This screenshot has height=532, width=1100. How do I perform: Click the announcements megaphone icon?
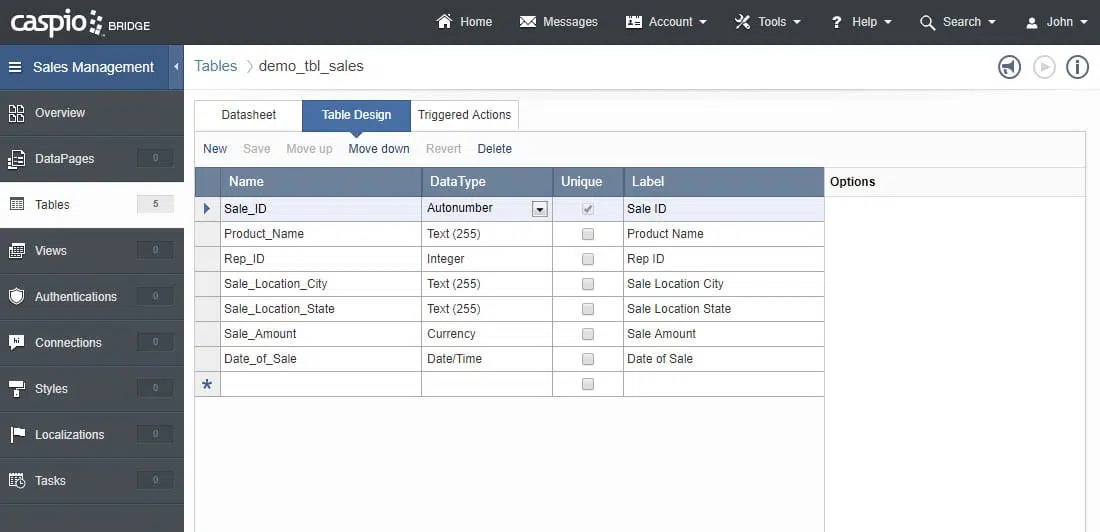click(x=1009, y=67)
